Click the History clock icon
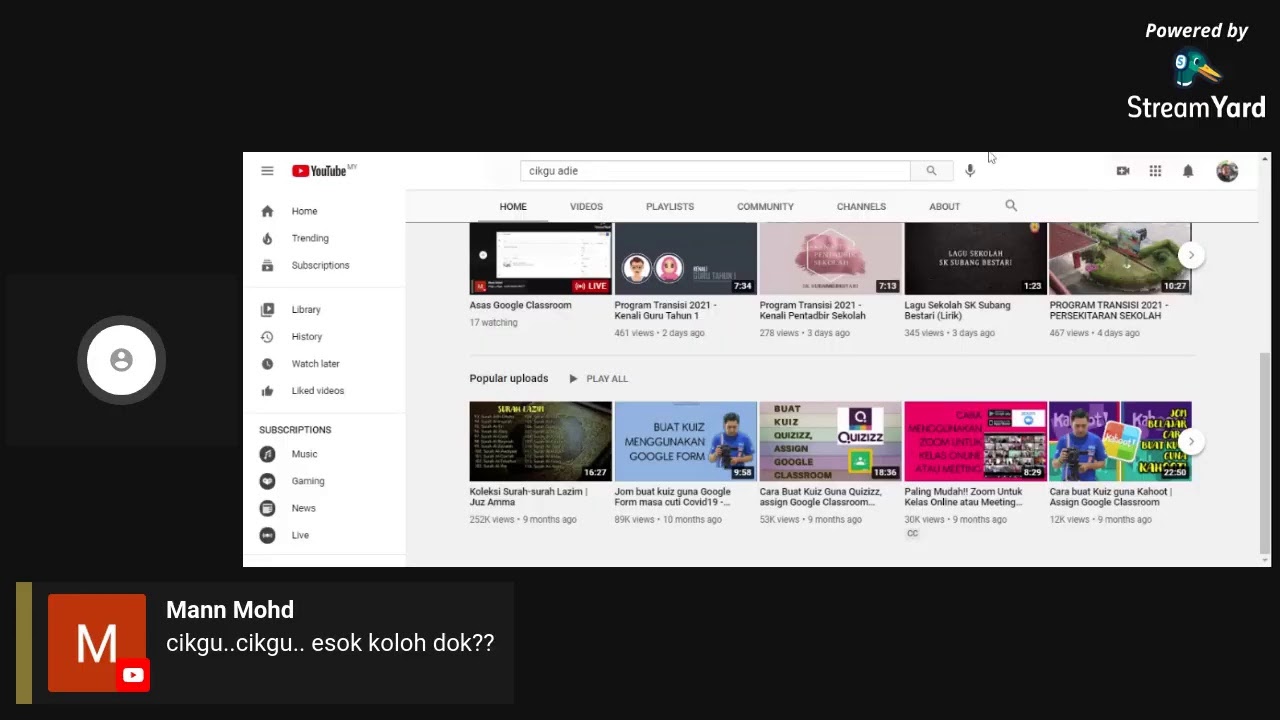The width and height of the screenshot is (1280, 720). 267,337
